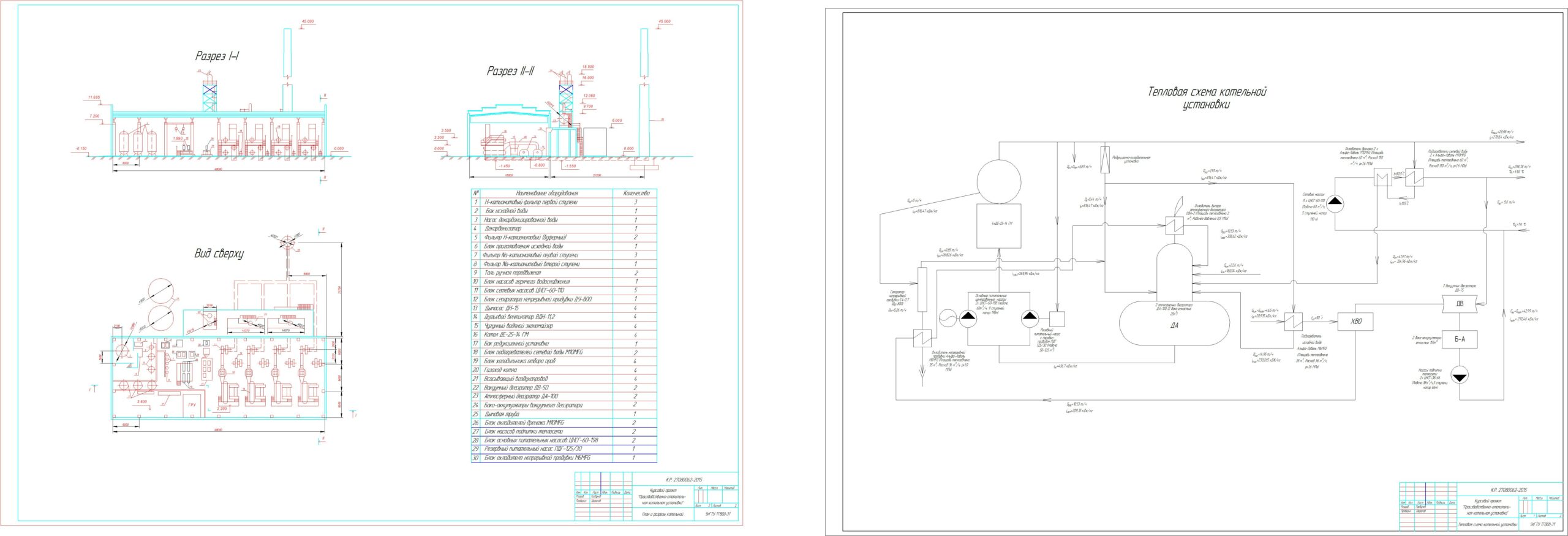Click the "Тепловая схема котельной установки" title
Image resolution: width=1568 pixels, height=536 pixels.
tap(1207, 98)
